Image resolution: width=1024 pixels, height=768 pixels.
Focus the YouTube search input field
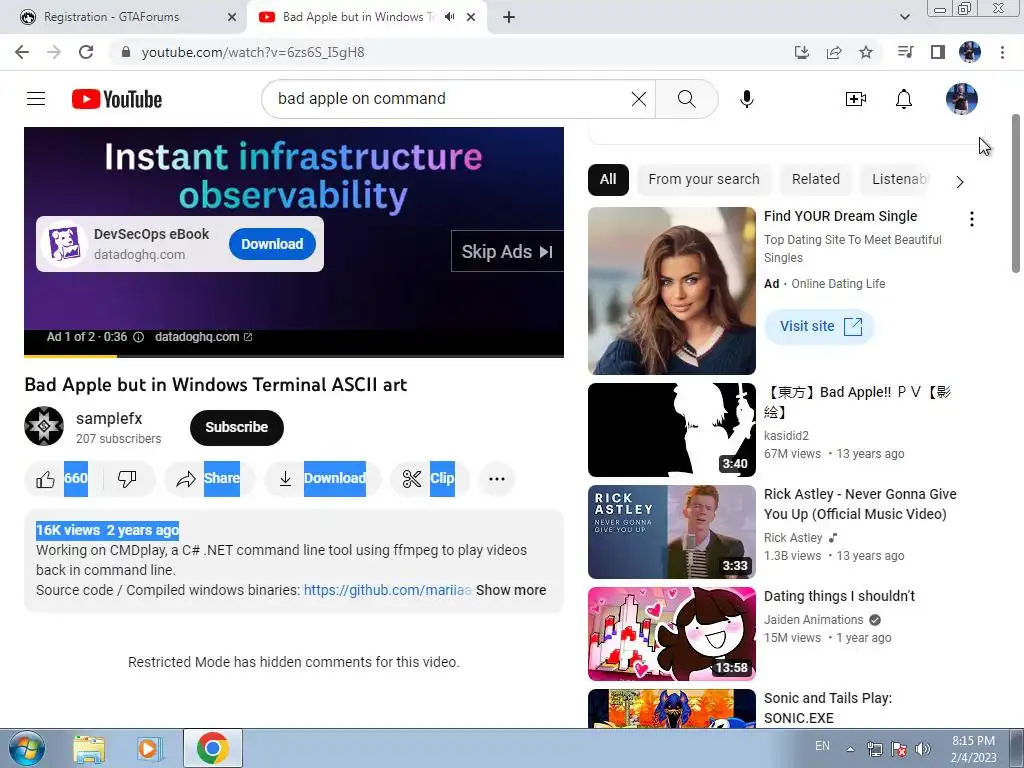click(x=451, y=99)
